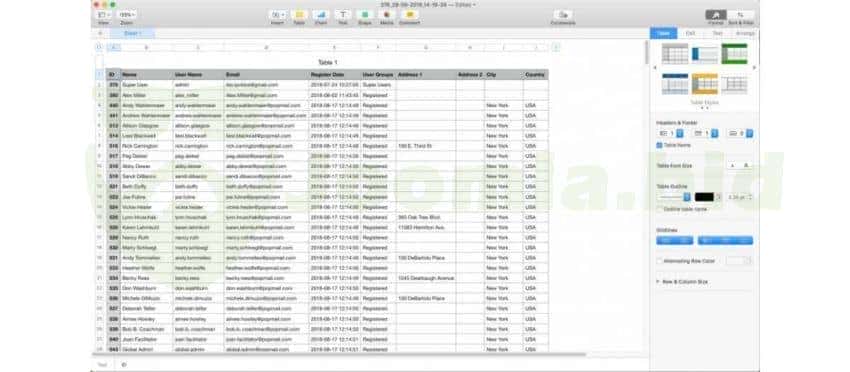This screenshot has width=850, height=372.
Task: Enable Alternating Row Color checkbox
Action: tap(659, 261)
